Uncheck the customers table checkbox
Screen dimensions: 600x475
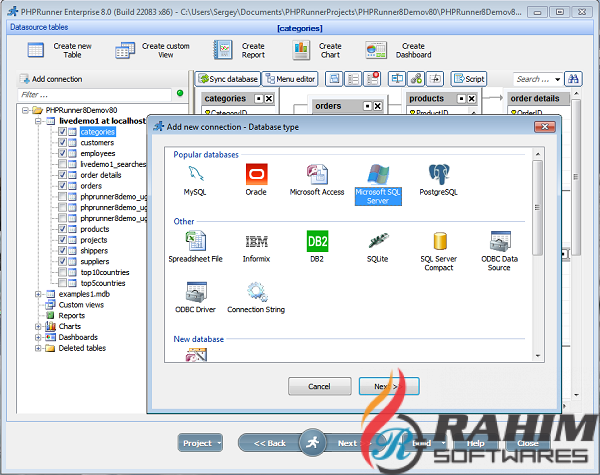click(62, 142)
